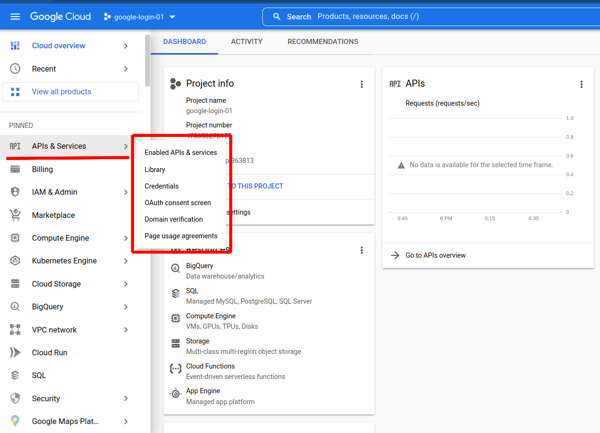Switch to the ACTIVITY tab
600x433 pixels.
coord(247,42)
